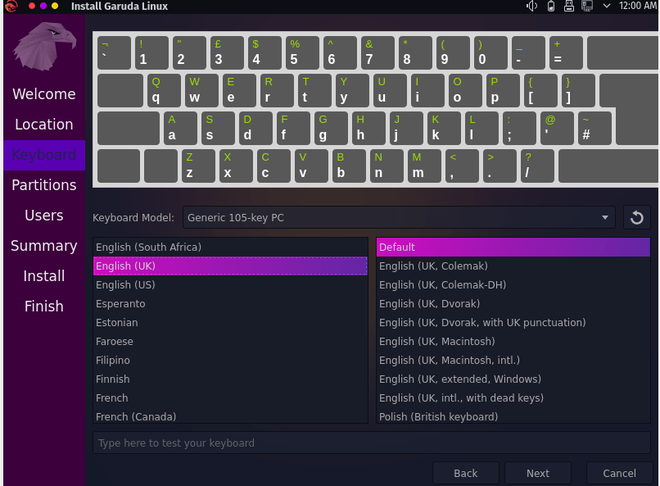The width and height of the screenshot is (660, 486).
Task: Click the battery status icon
Action: (x=551, y=7)
